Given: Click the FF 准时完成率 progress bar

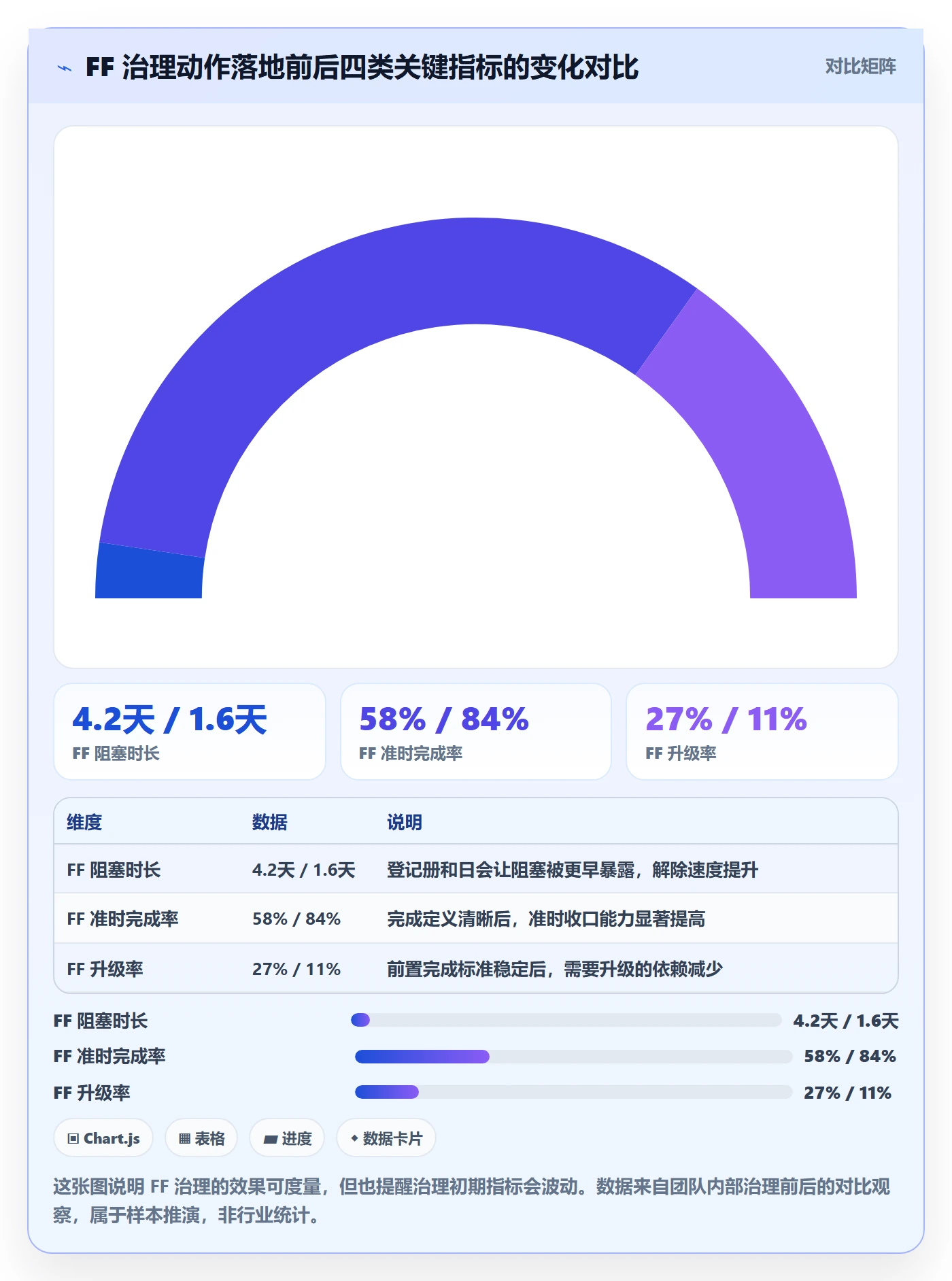Looking at the screenshot, I should (573, 1056).
